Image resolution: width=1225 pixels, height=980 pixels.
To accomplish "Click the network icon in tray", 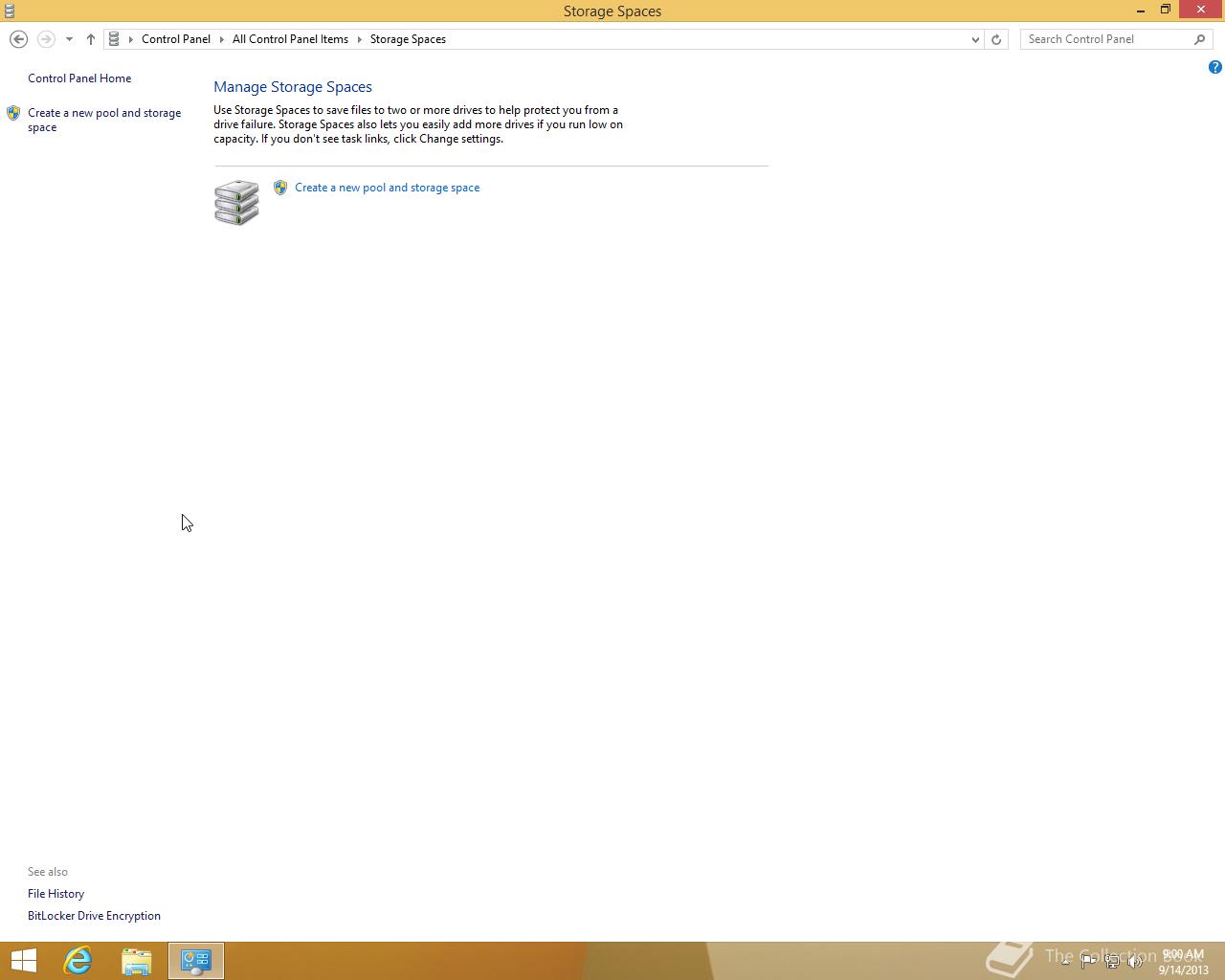I will 1112,962.
